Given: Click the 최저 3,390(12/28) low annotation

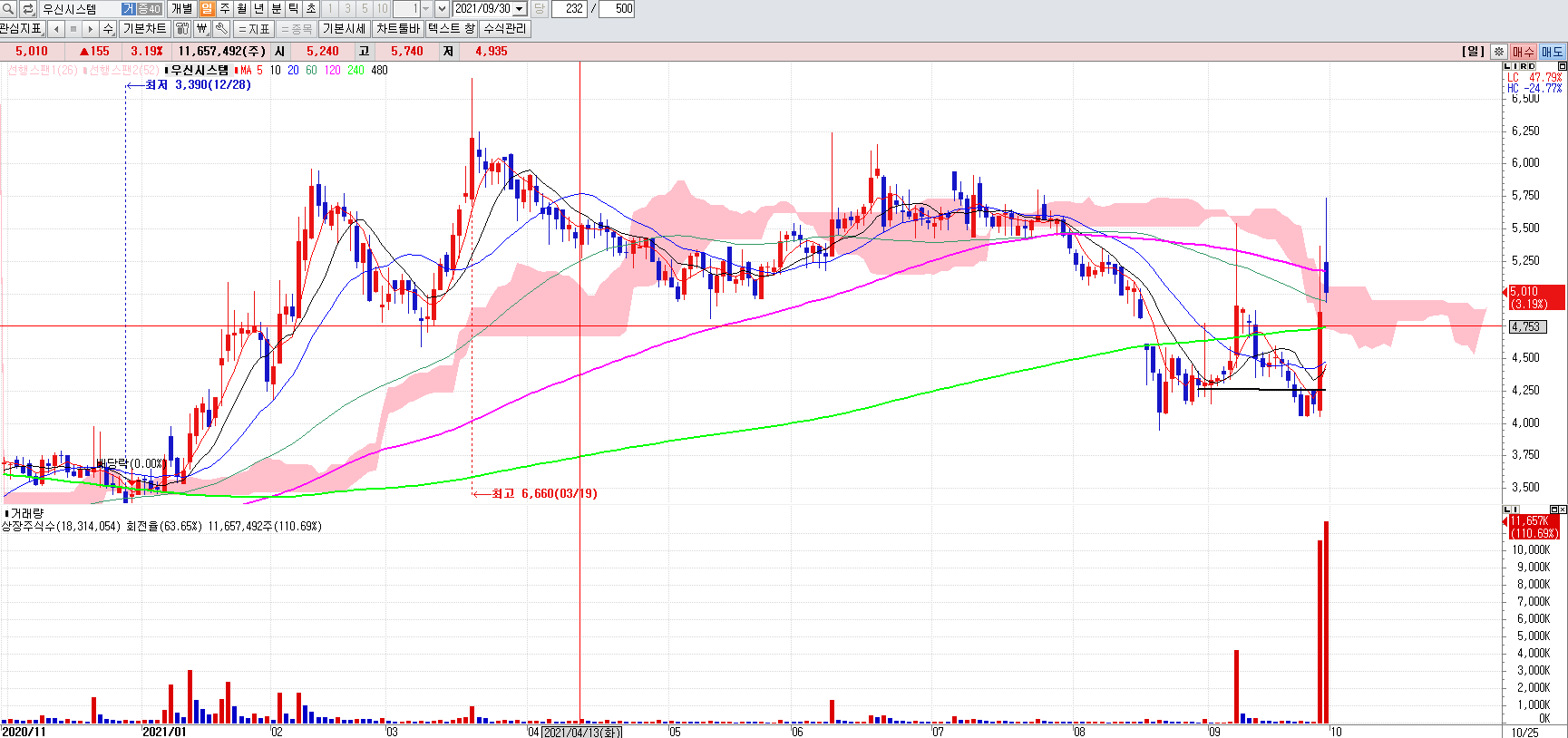Looking at the screenshot, I should coord(198,85).
